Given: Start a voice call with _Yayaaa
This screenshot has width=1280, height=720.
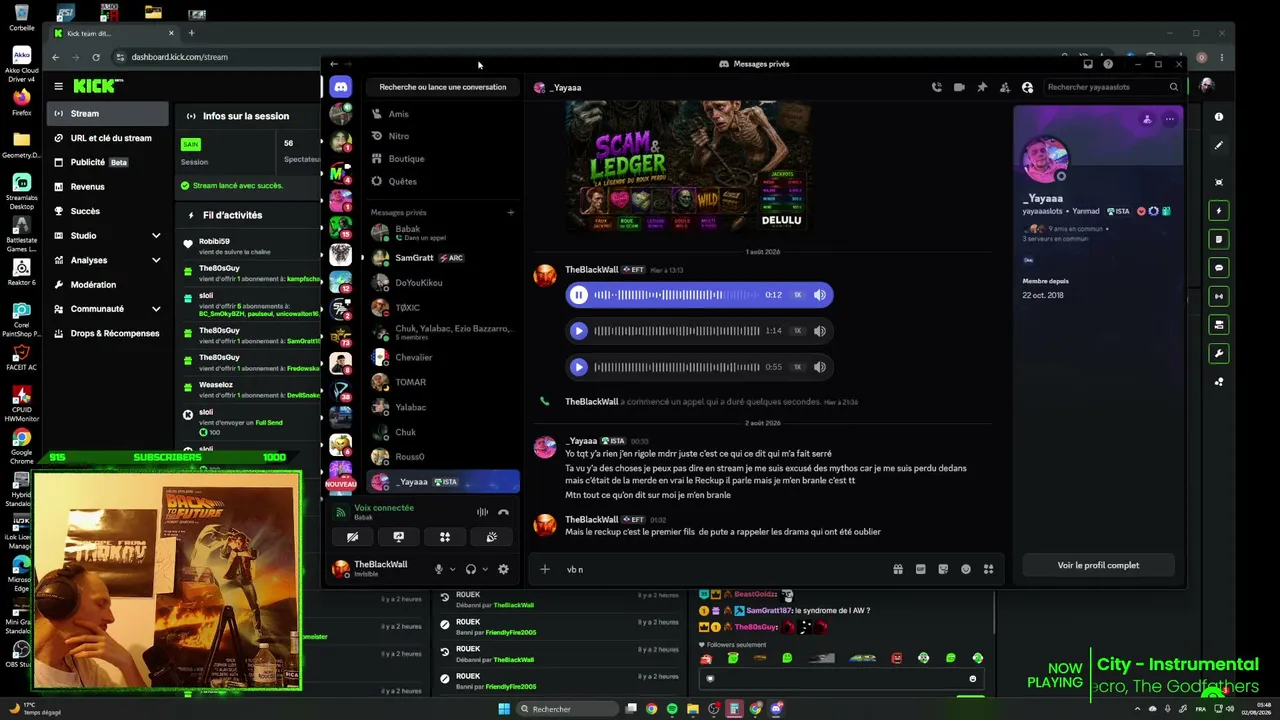Looking at the screenshot, I should point(937,87).
